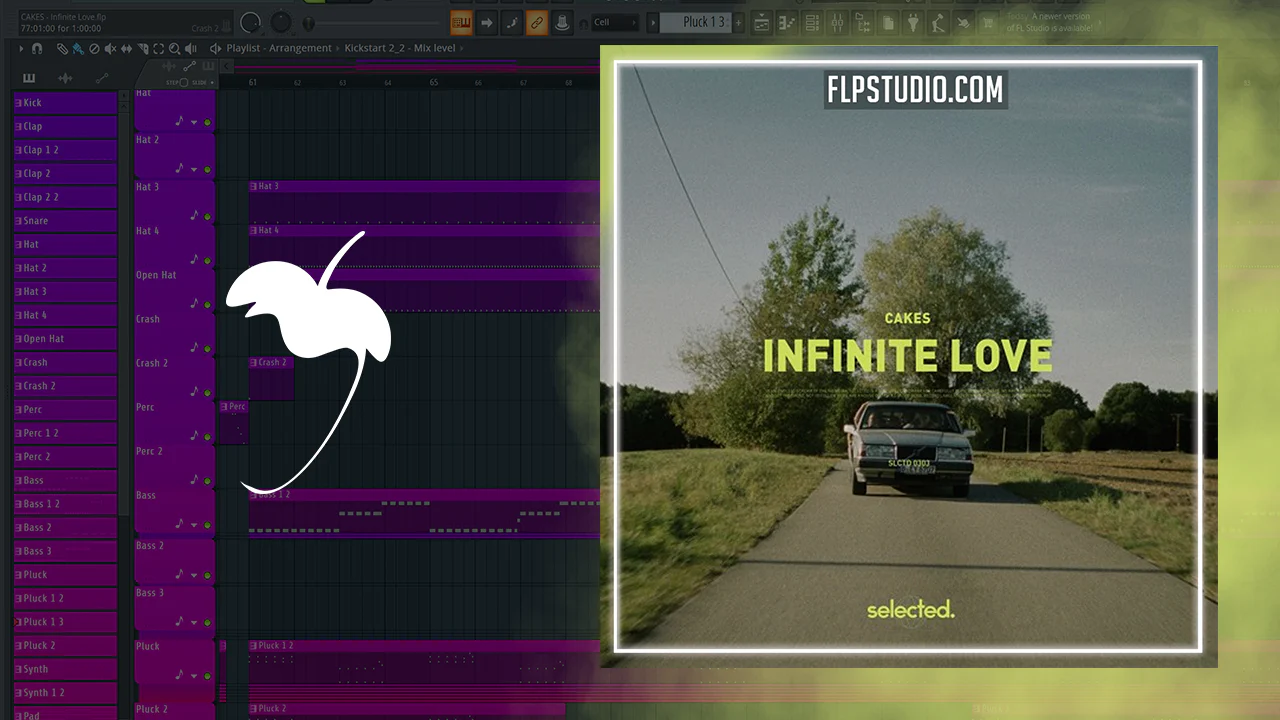
Task: Select the Slip tool in Playlist toolbar
Action: (x=126, y=48)
